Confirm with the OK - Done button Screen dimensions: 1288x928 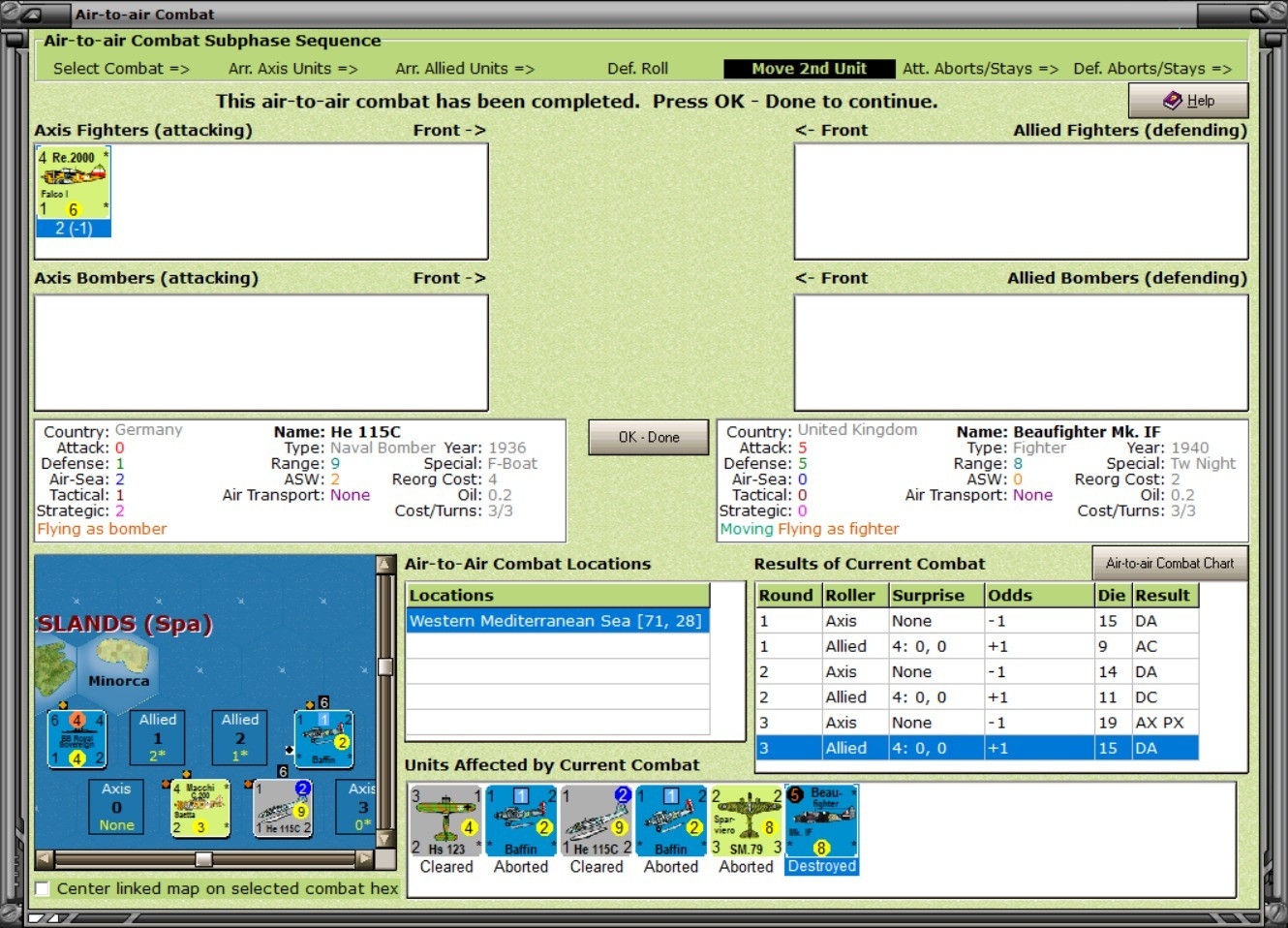point(649,437)
